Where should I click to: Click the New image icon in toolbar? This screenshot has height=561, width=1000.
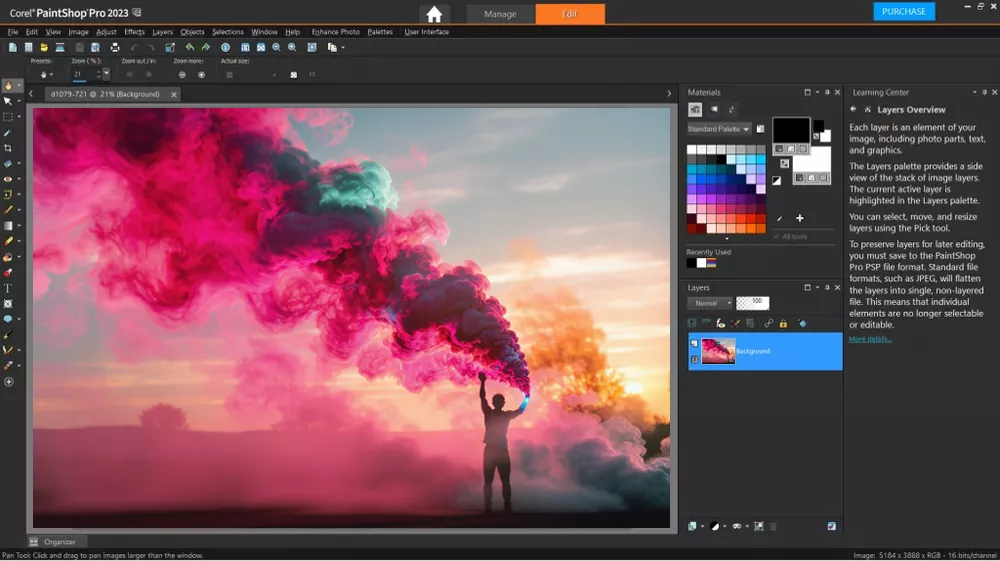point(13,47)
